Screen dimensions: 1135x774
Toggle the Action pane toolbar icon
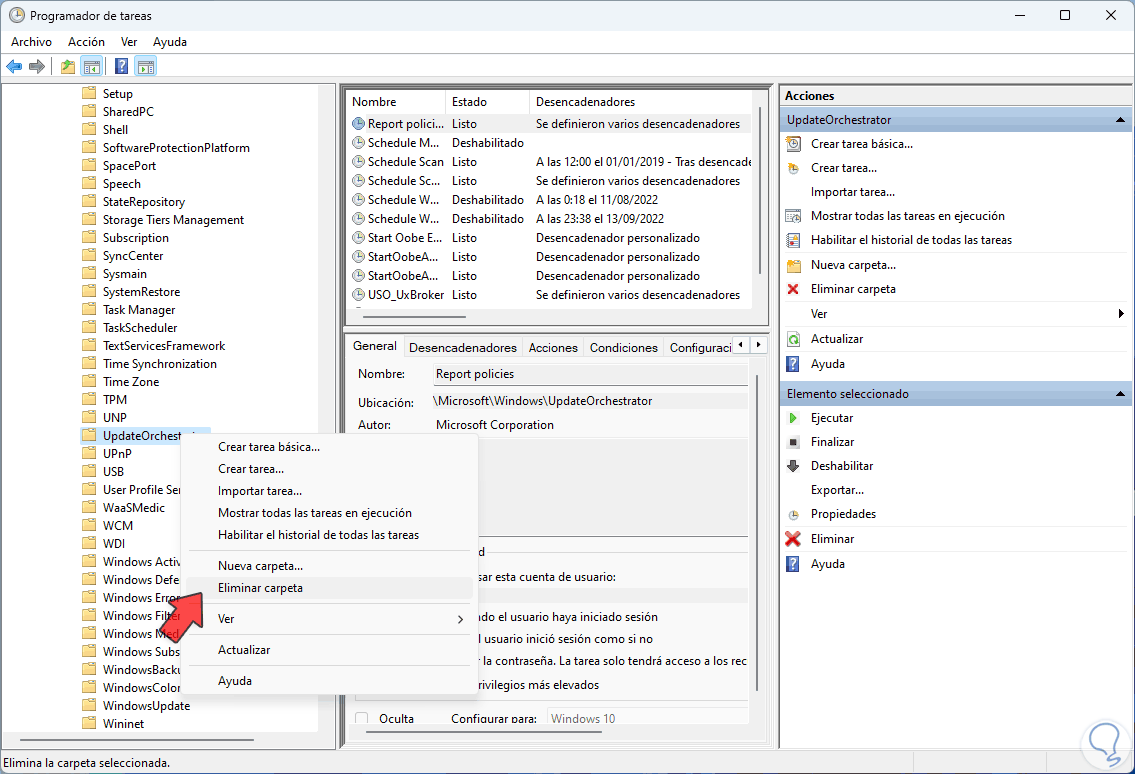pyautogui.click(x=145, y=67)
